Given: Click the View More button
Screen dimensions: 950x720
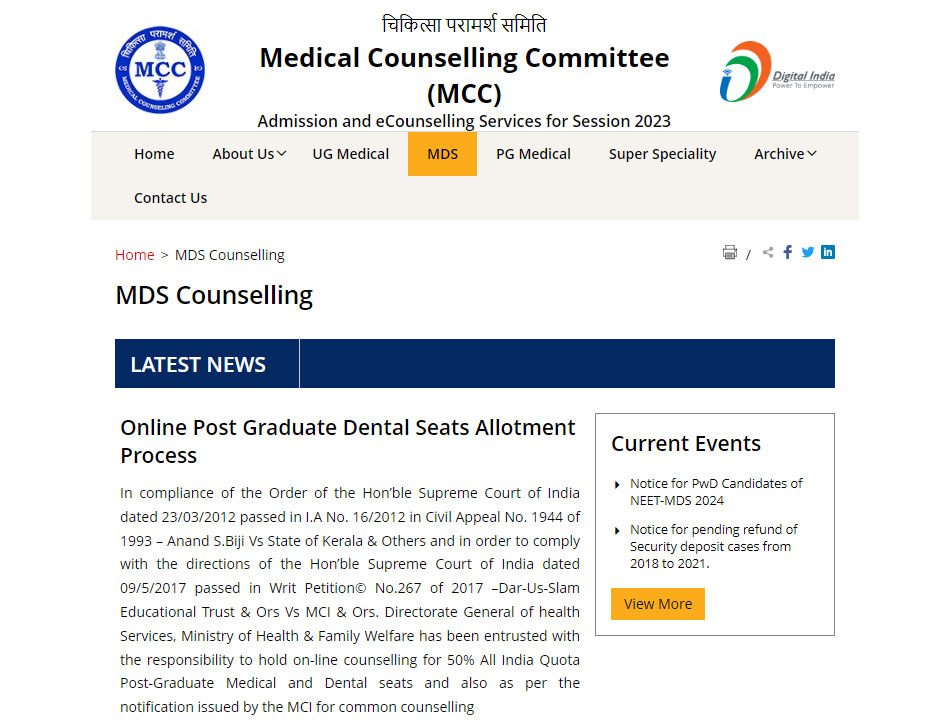Looking at the screenshot, I should 657,604.
